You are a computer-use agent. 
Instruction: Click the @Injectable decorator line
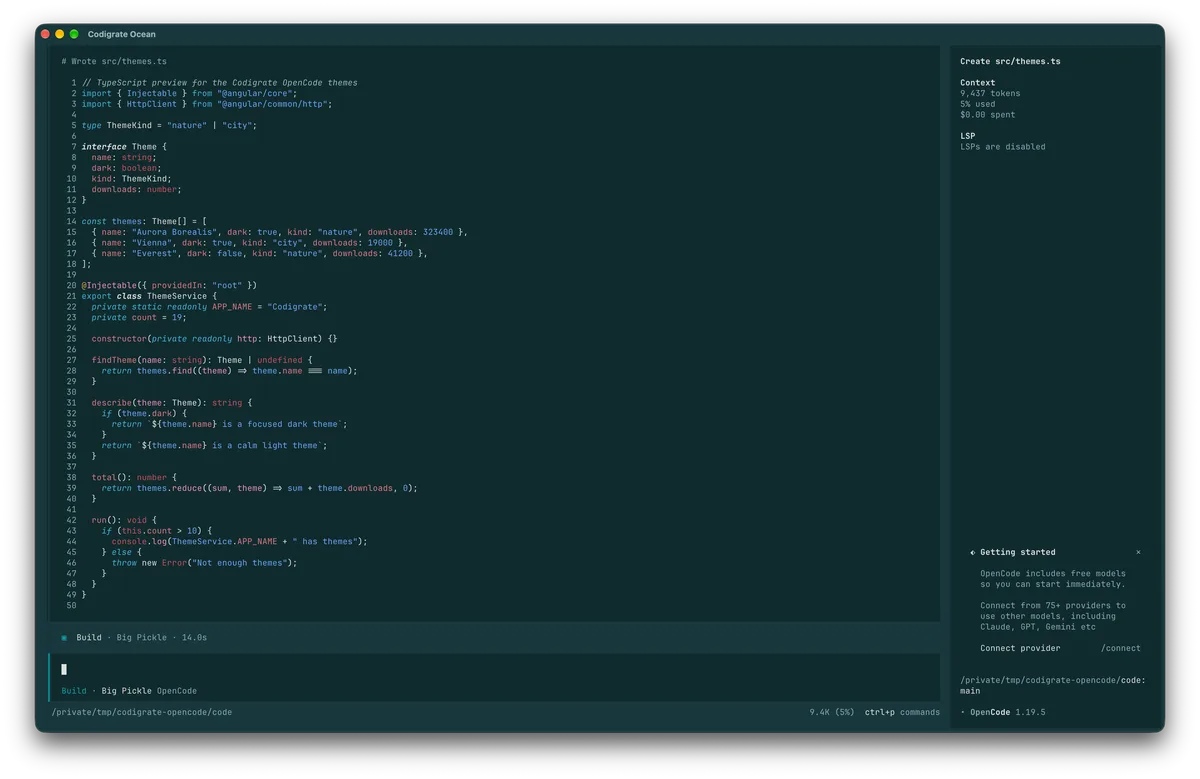pyautogui.click(x=169, y=286)
